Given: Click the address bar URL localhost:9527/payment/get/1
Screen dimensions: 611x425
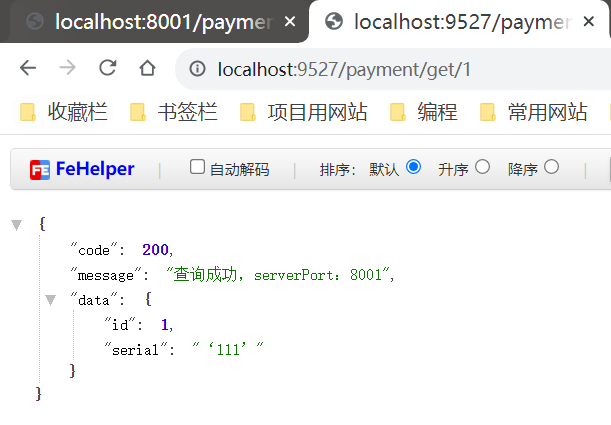Looking at the screenshot, I should click(344, 70).
